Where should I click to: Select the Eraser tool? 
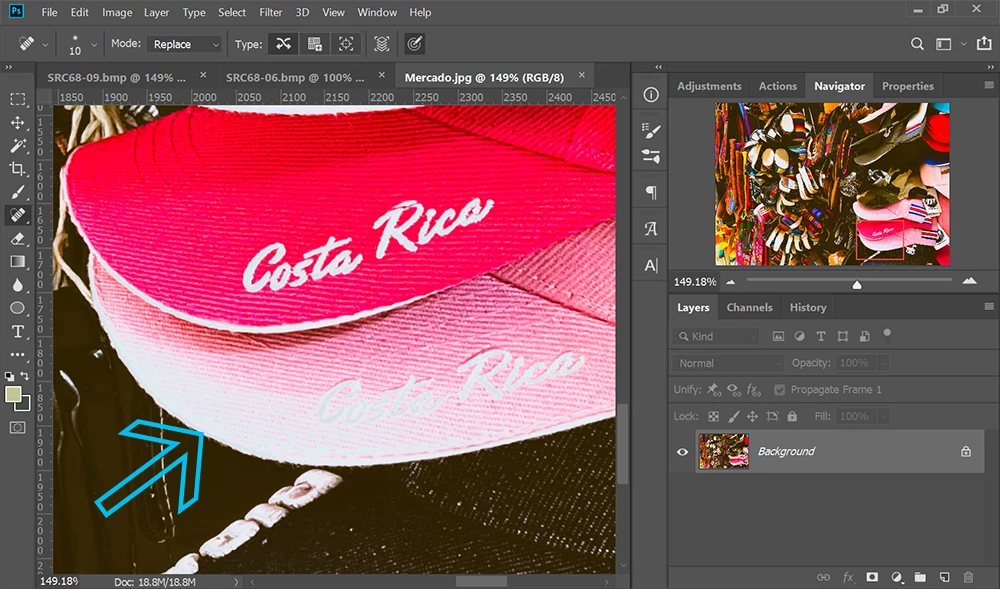18,238
